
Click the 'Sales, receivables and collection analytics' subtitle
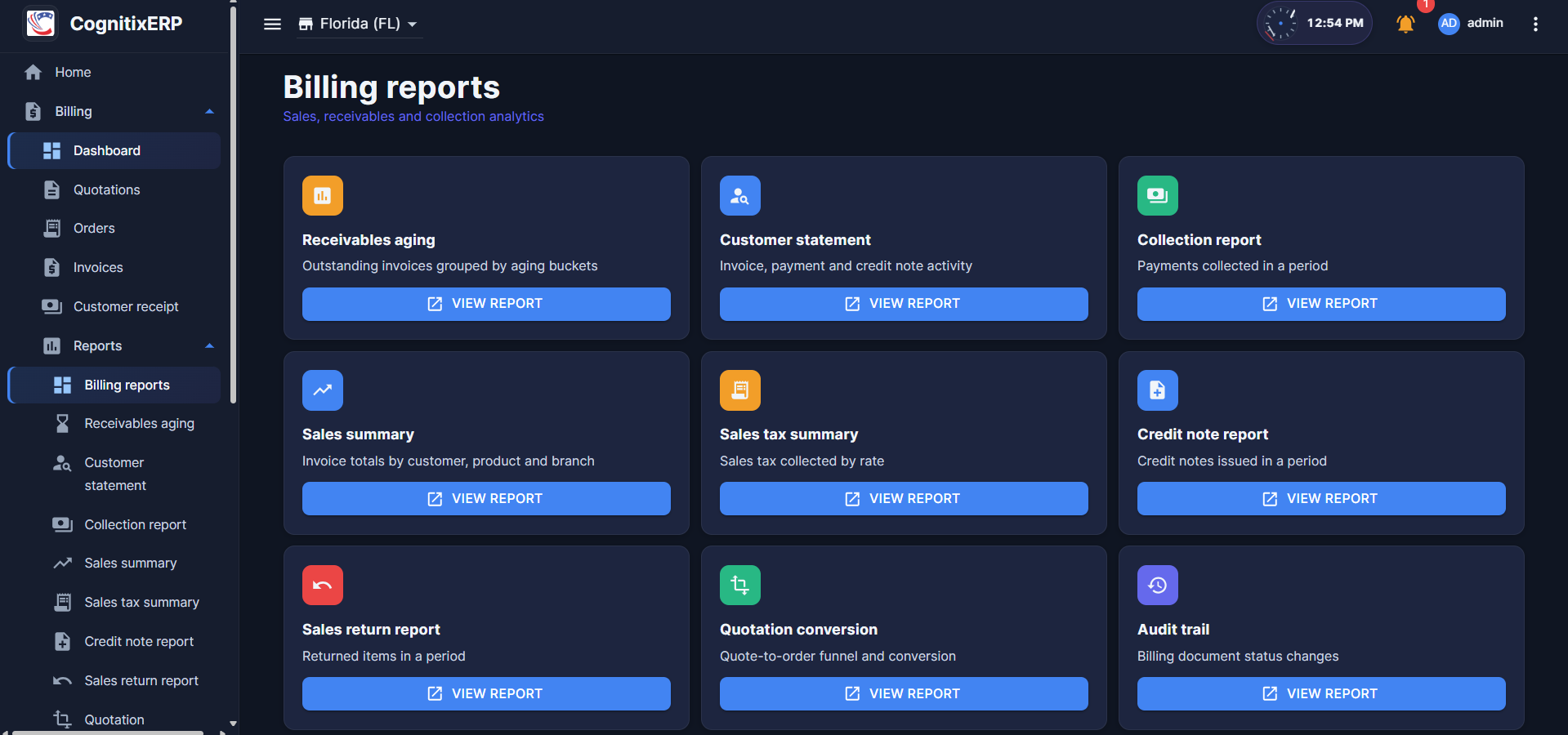(x=413, y=117)
